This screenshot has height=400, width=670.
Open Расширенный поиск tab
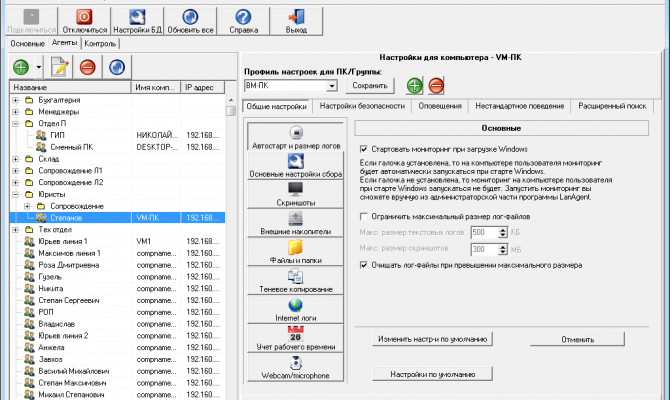(612, 106)
